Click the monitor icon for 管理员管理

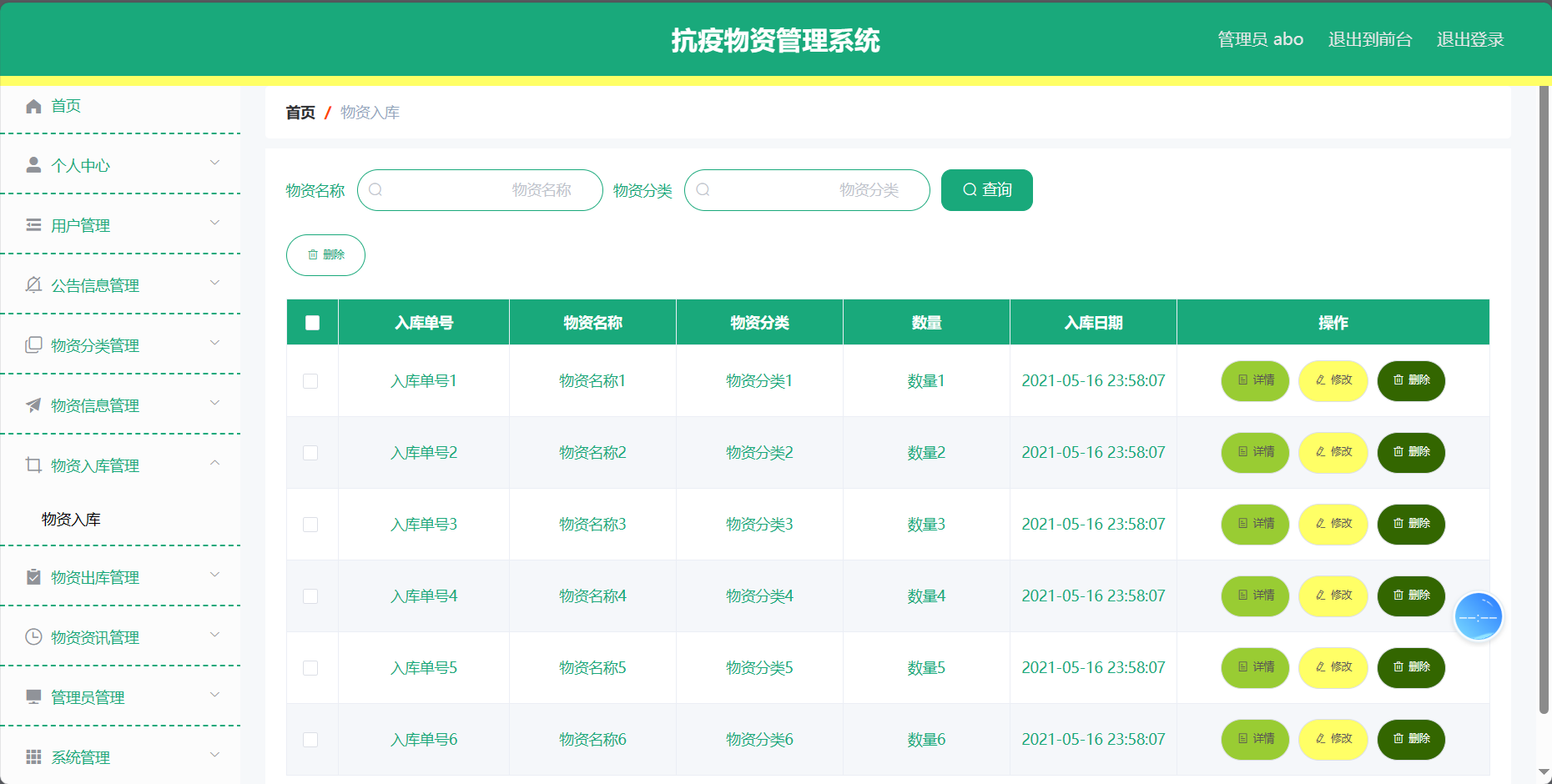pyautogui.click(x=33, y=697)
